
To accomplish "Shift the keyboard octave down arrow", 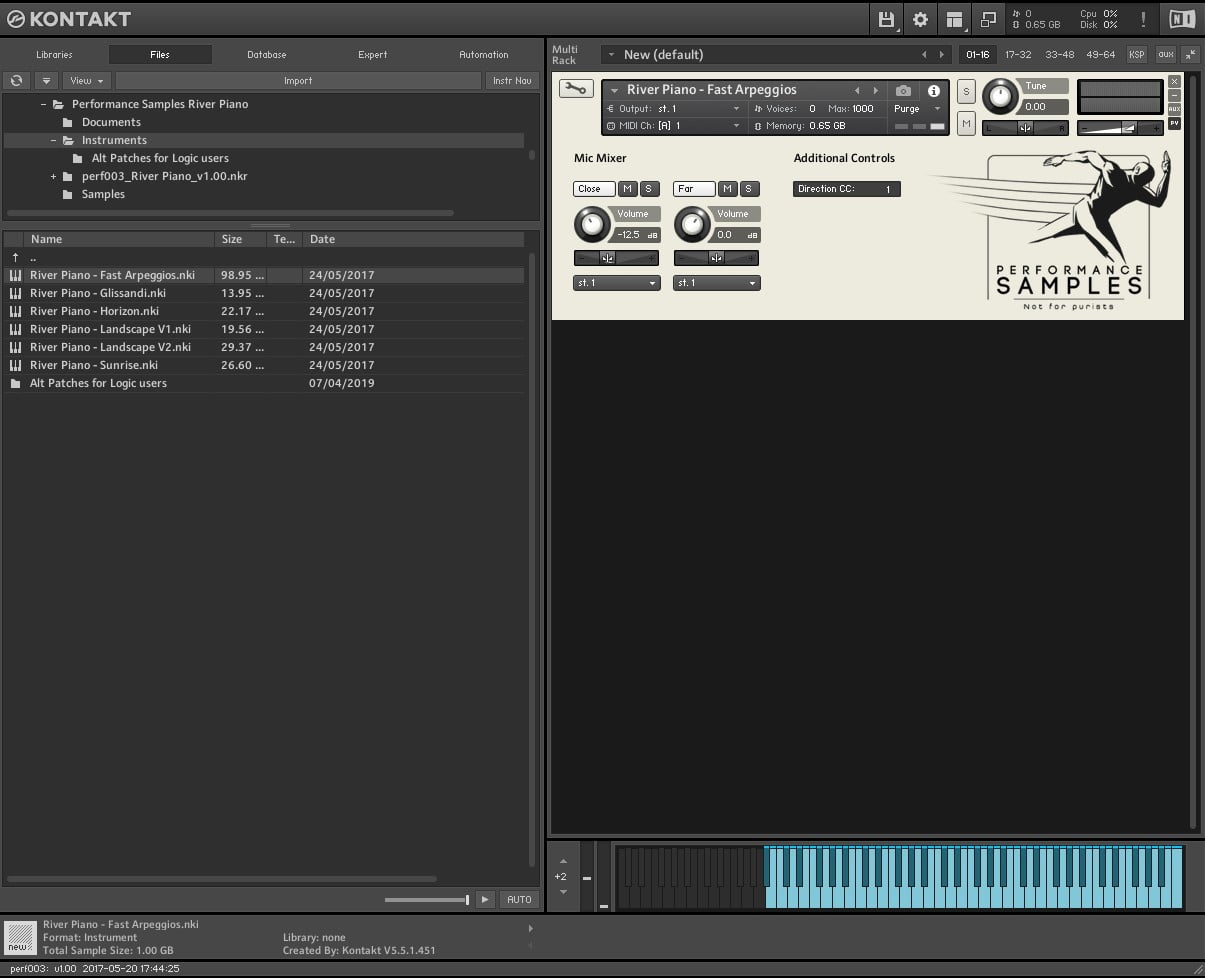I will tap(563, 891).
